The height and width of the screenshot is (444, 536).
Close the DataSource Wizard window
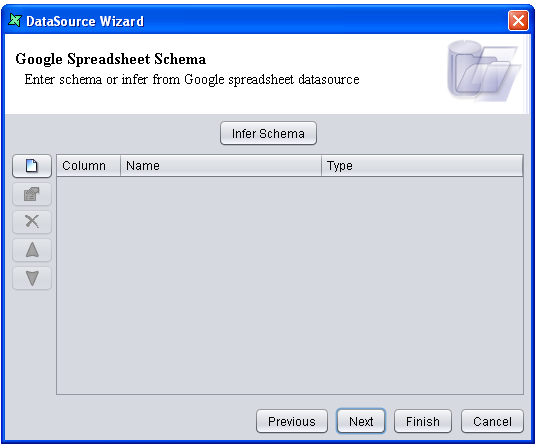coord(518,21)
